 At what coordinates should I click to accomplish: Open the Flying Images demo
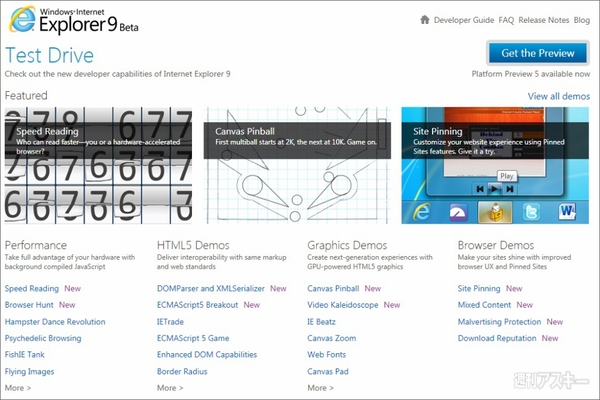click(x=29, y=371)
